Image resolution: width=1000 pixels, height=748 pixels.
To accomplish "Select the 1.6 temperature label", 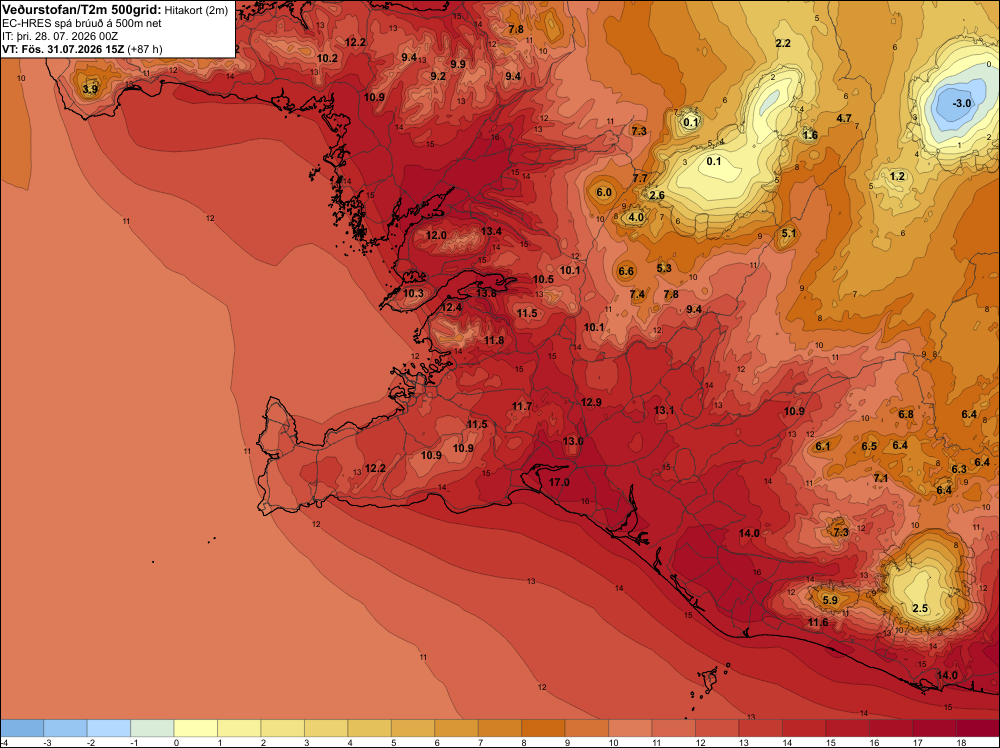I will (810, 135).
